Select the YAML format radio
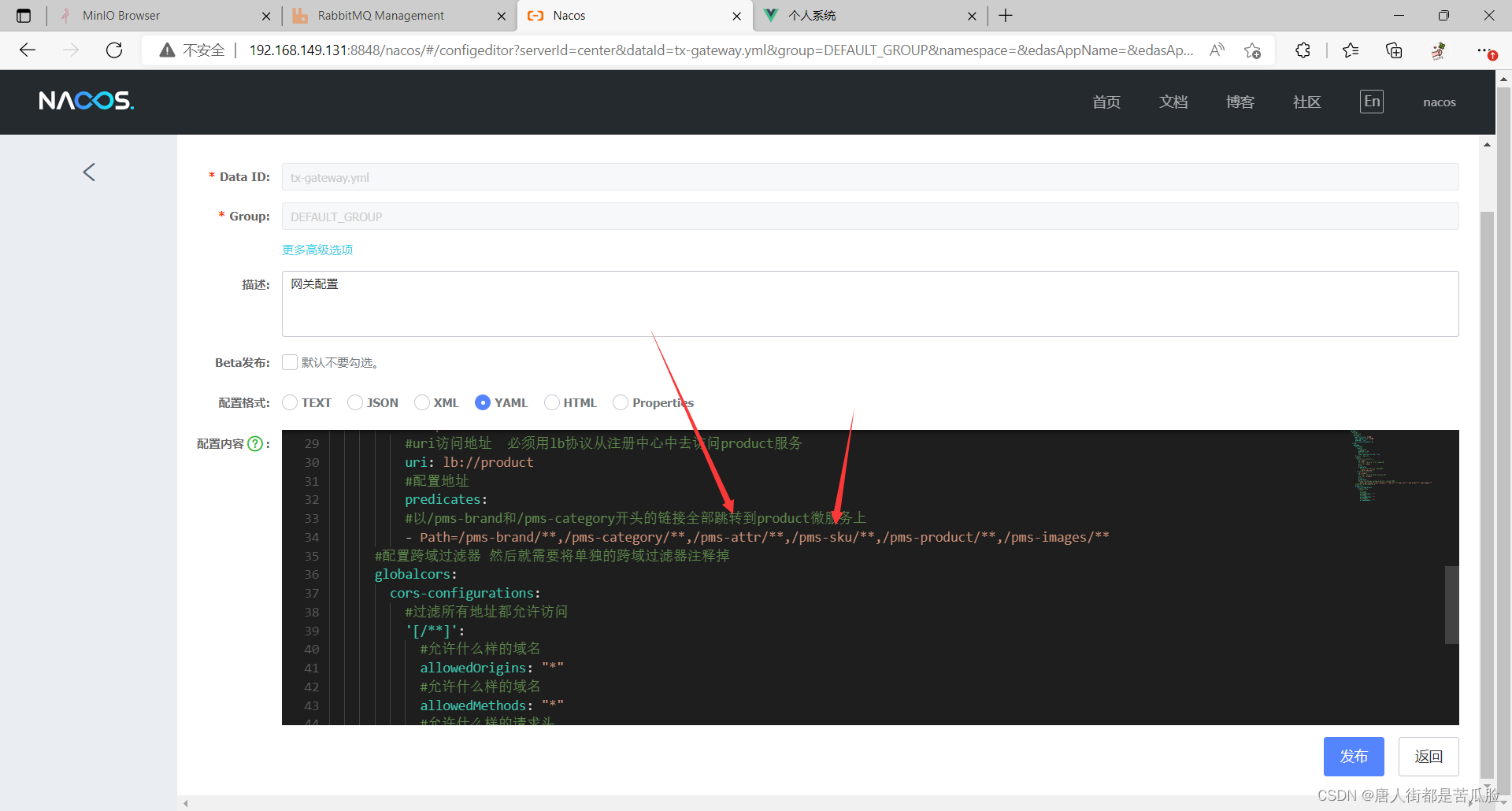Image resolution: width=1512 pixels, height=811 pixels. pos(483,402)
